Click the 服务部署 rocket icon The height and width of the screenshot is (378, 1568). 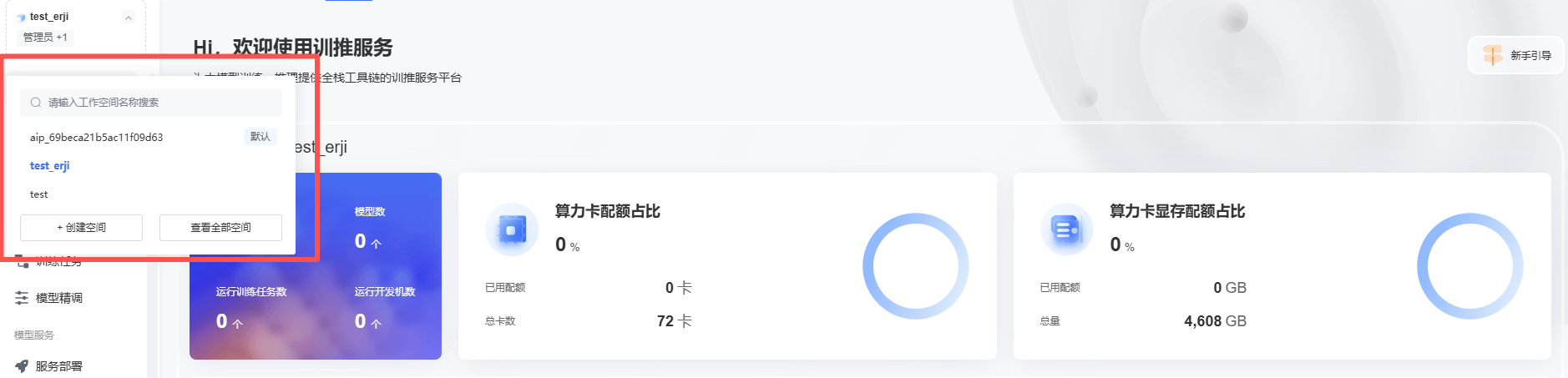point(22,365)
